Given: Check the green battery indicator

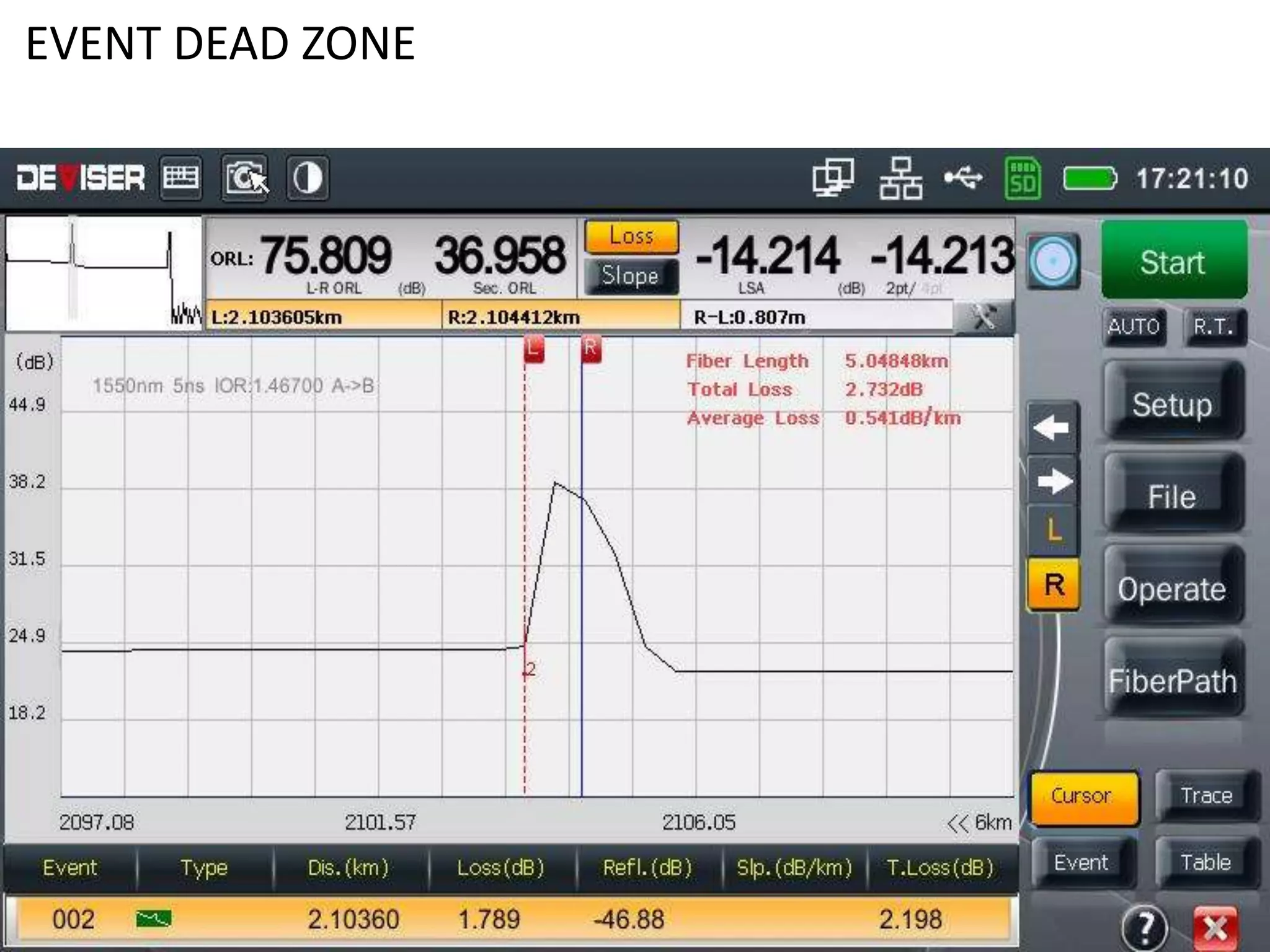Looking at the screenshot, I should pyautogui.click(x=1090, y=179).
